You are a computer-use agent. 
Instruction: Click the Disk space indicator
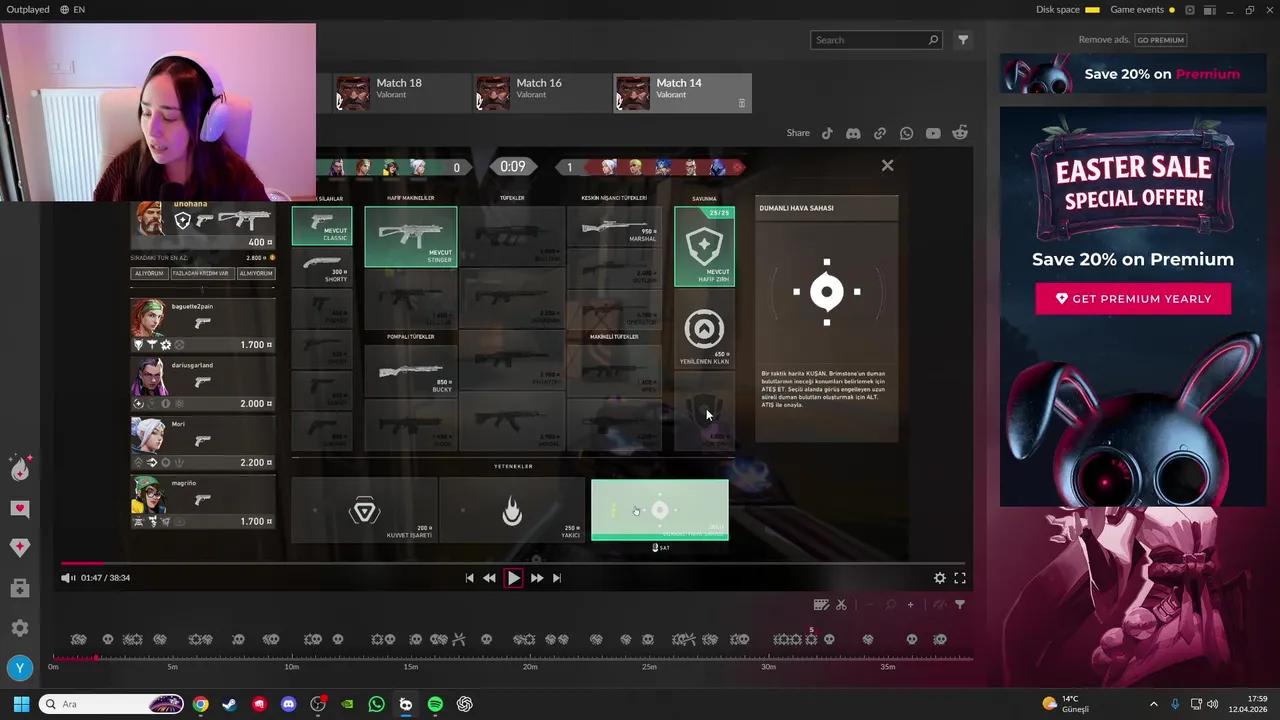pos(1068,10)
